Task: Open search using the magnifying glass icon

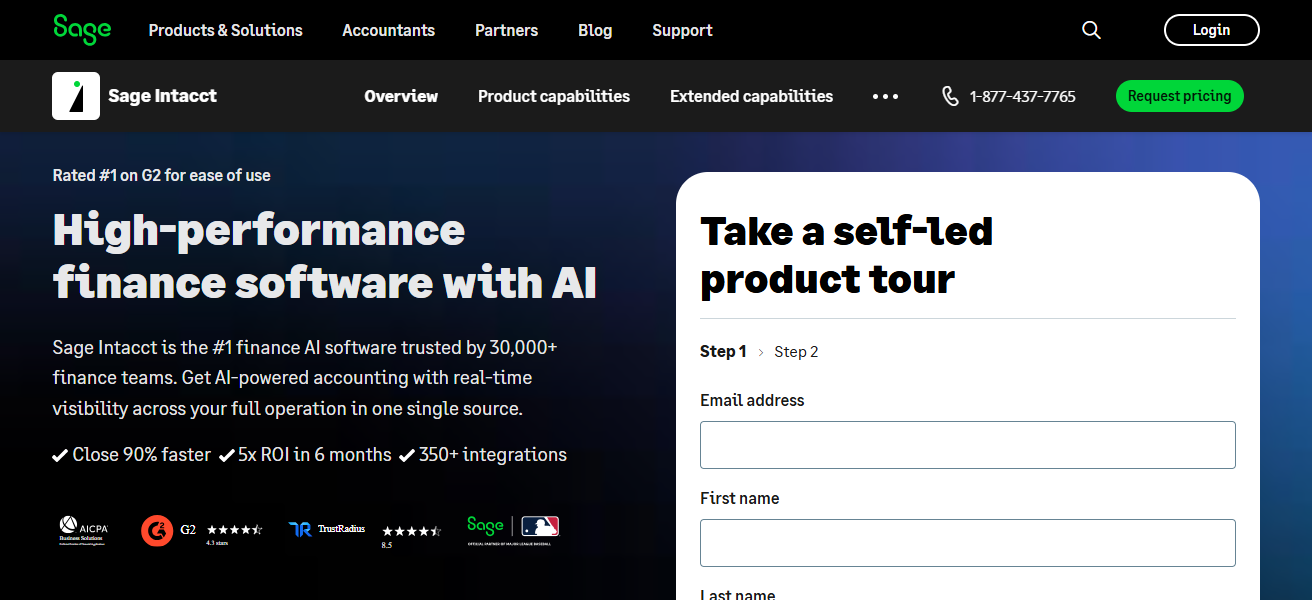Action: 1091,30
